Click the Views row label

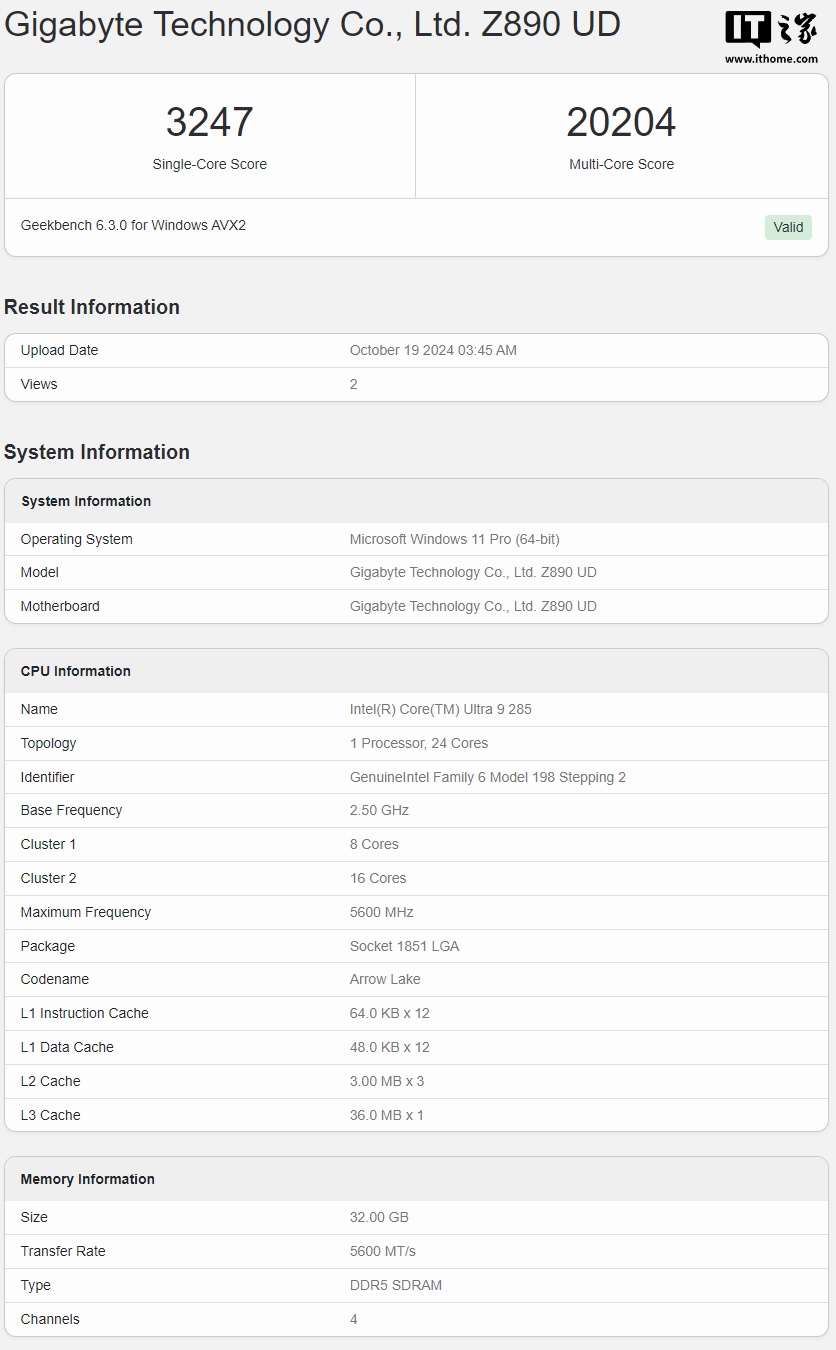point(39,385)
